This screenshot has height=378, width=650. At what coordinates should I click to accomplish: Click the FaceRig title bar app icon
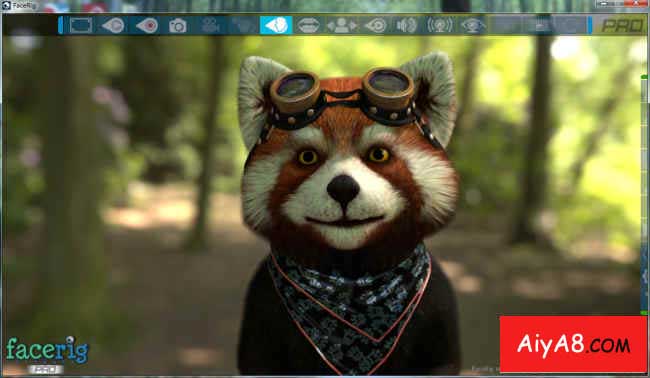point(5,5)
